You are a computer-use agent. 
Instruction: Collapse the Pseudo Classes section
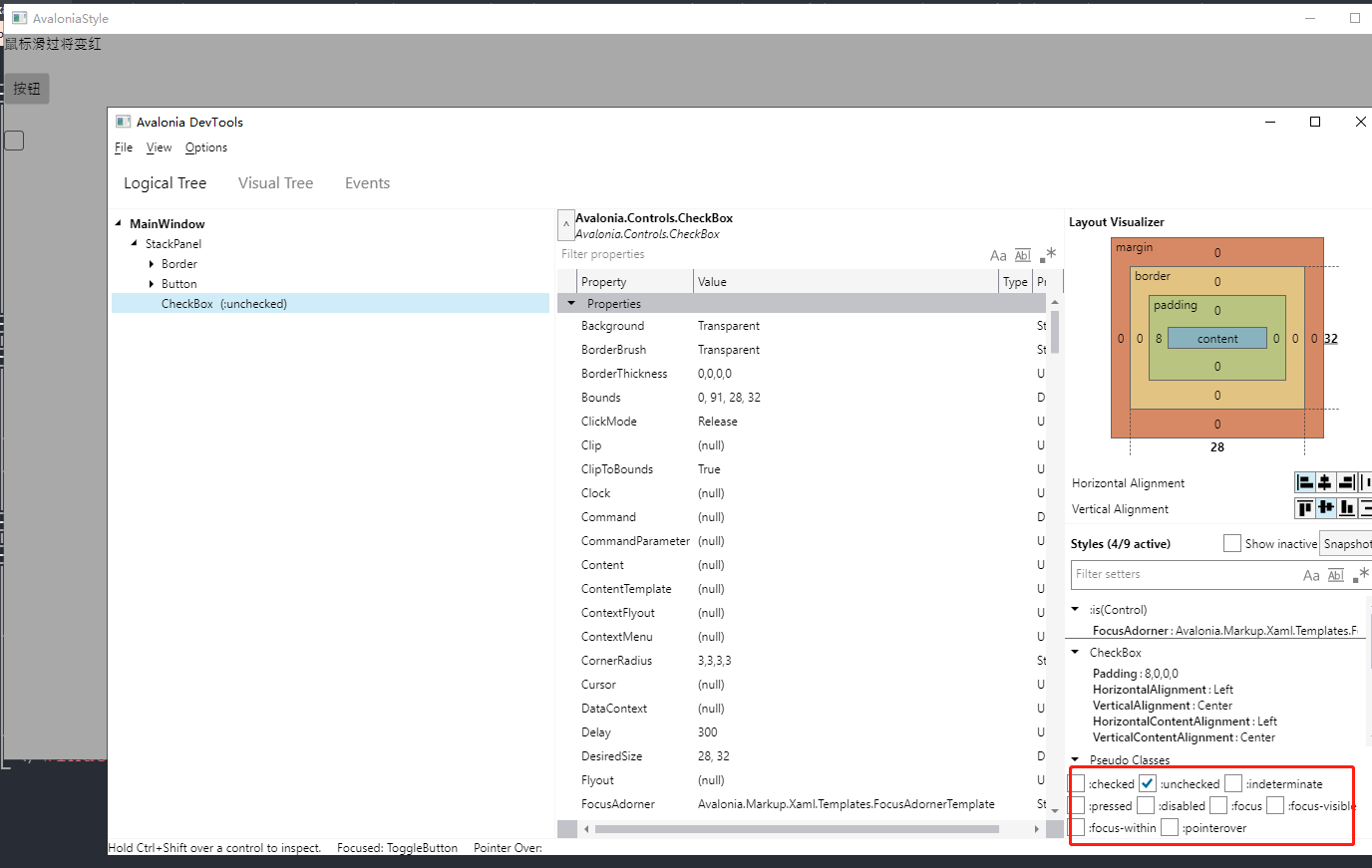coord(1075,759)
